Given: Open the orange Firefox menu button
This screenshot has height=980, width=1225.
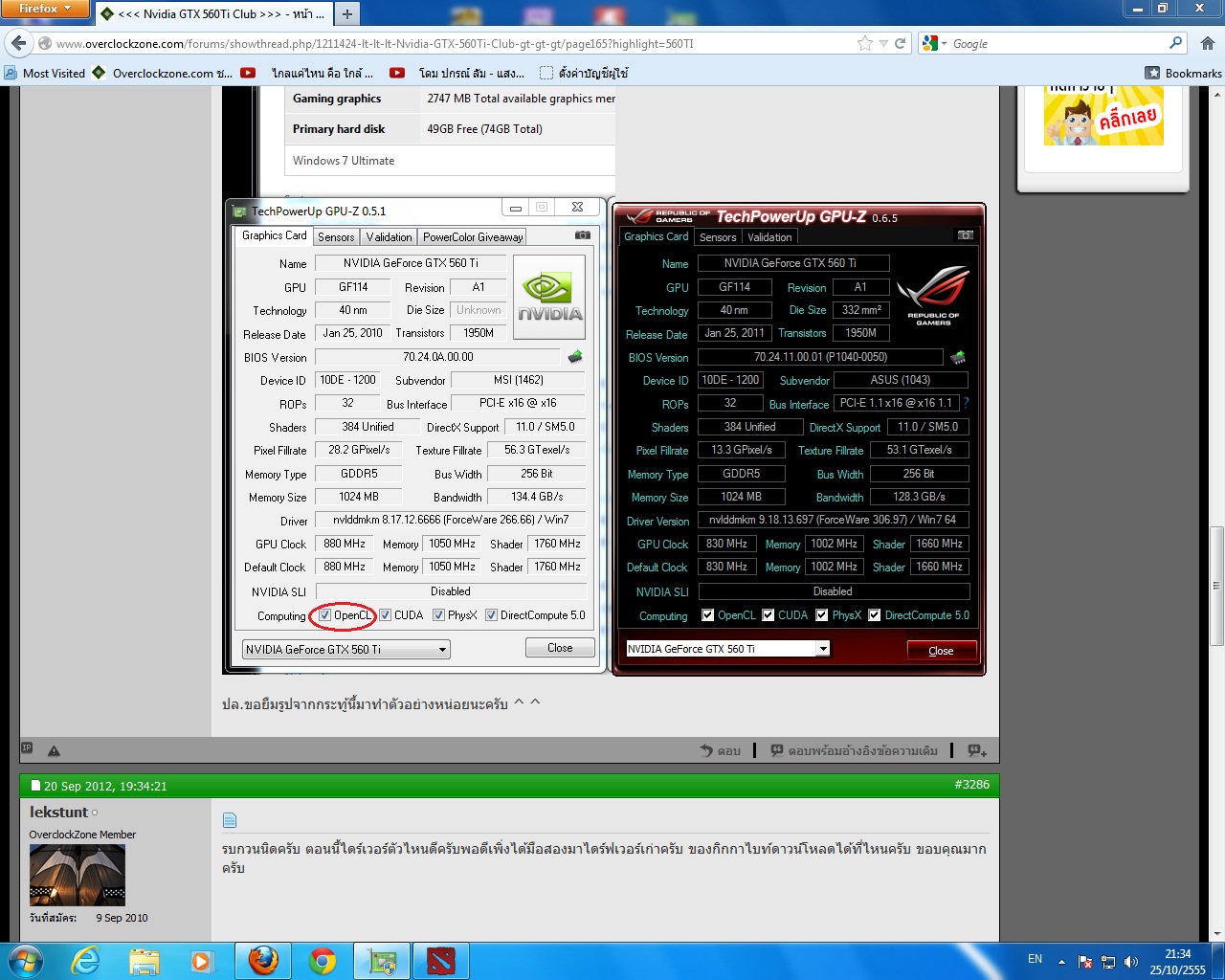Looking at the screenshot, I should point(45,10).
